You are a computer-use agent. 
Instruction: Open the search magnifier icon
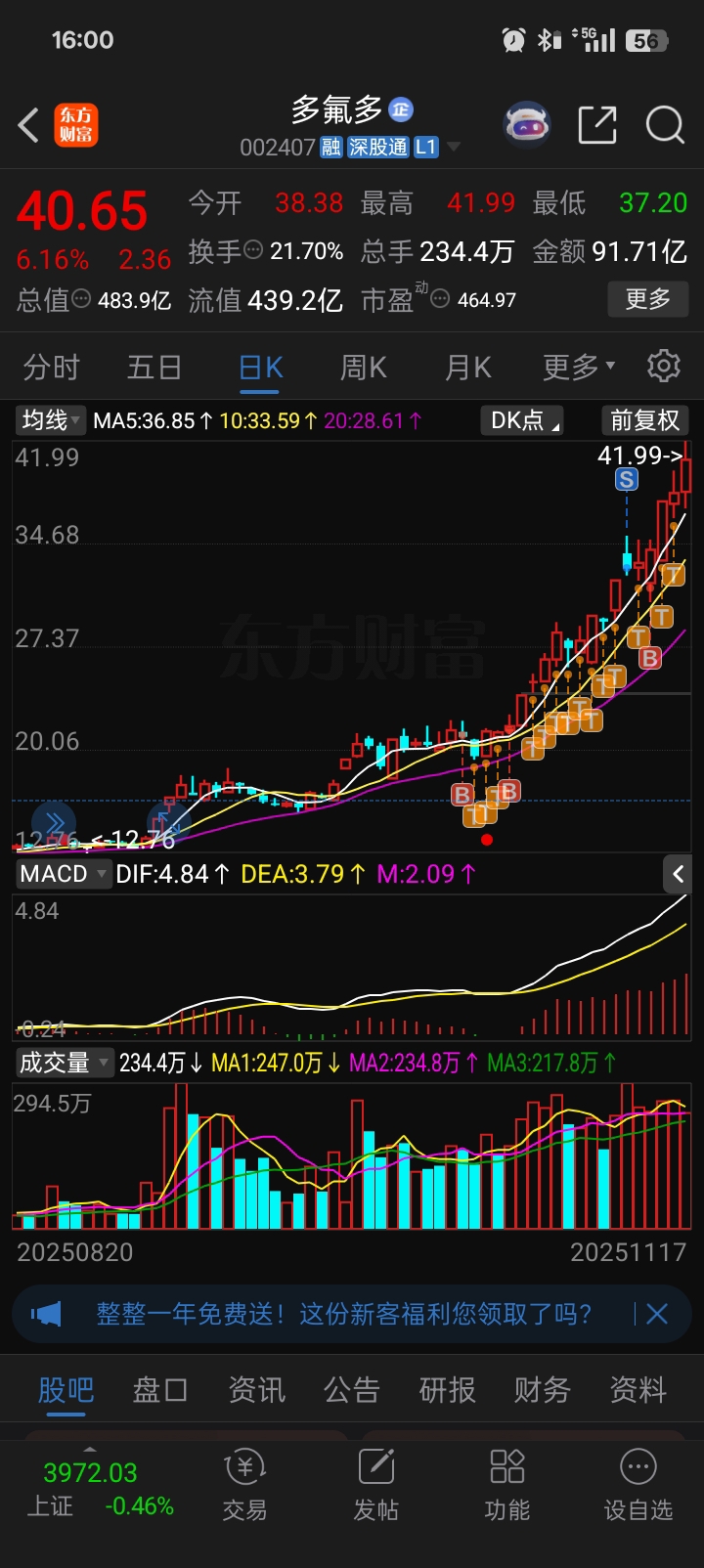pos(665,124)
